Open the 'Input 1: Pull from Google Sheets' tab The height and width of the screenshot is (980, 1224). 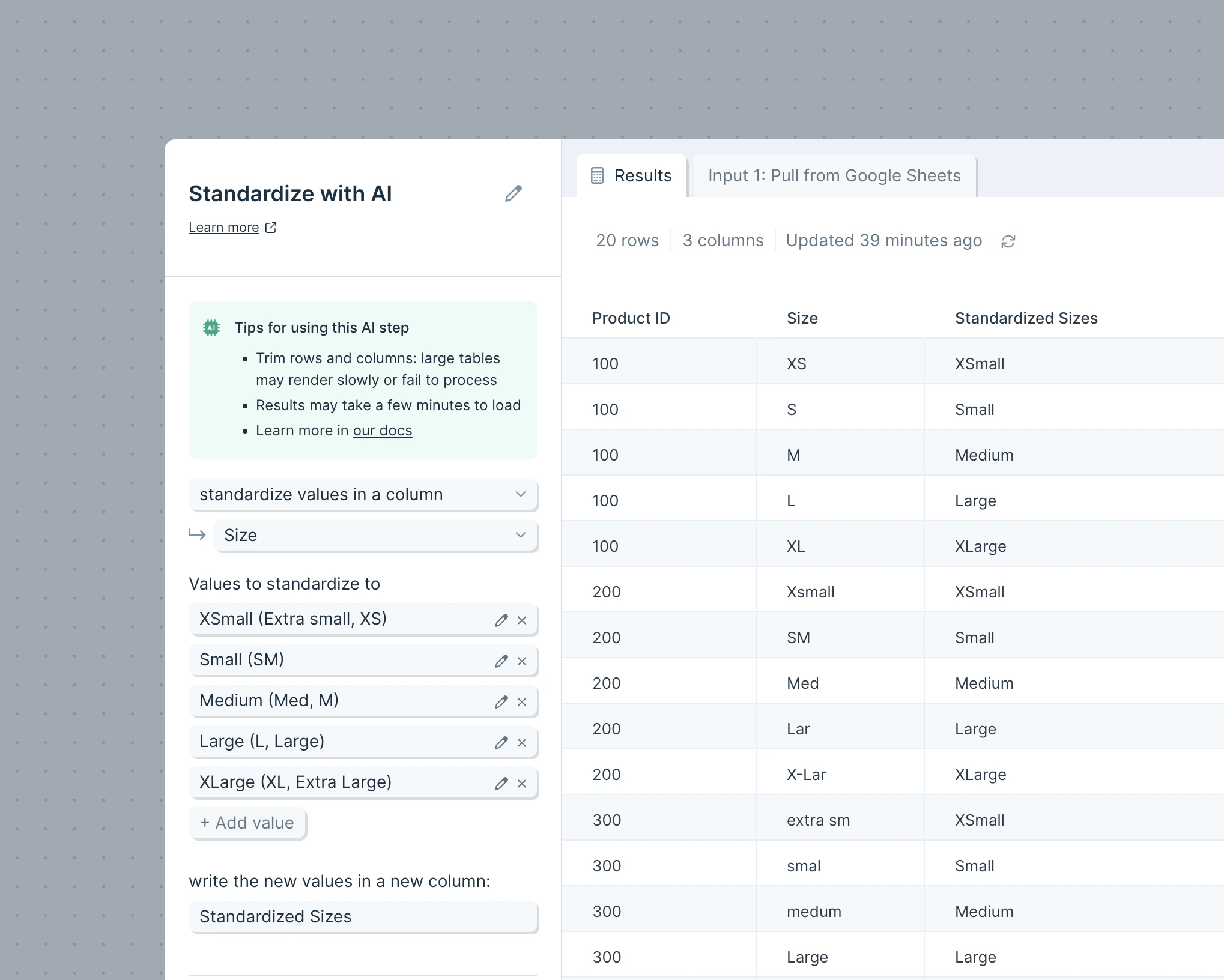pos(834,176)
